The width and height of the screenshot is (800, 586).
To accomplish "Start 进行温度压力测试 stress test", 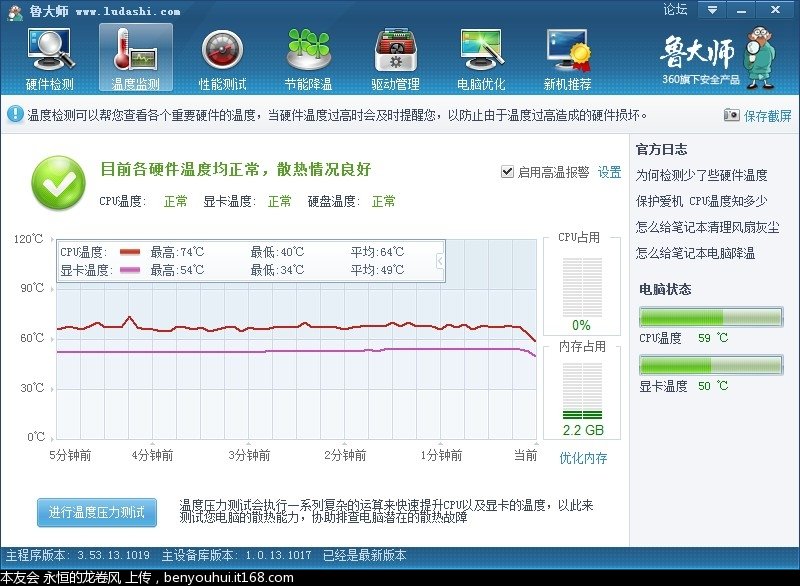I will pos(97,512).
